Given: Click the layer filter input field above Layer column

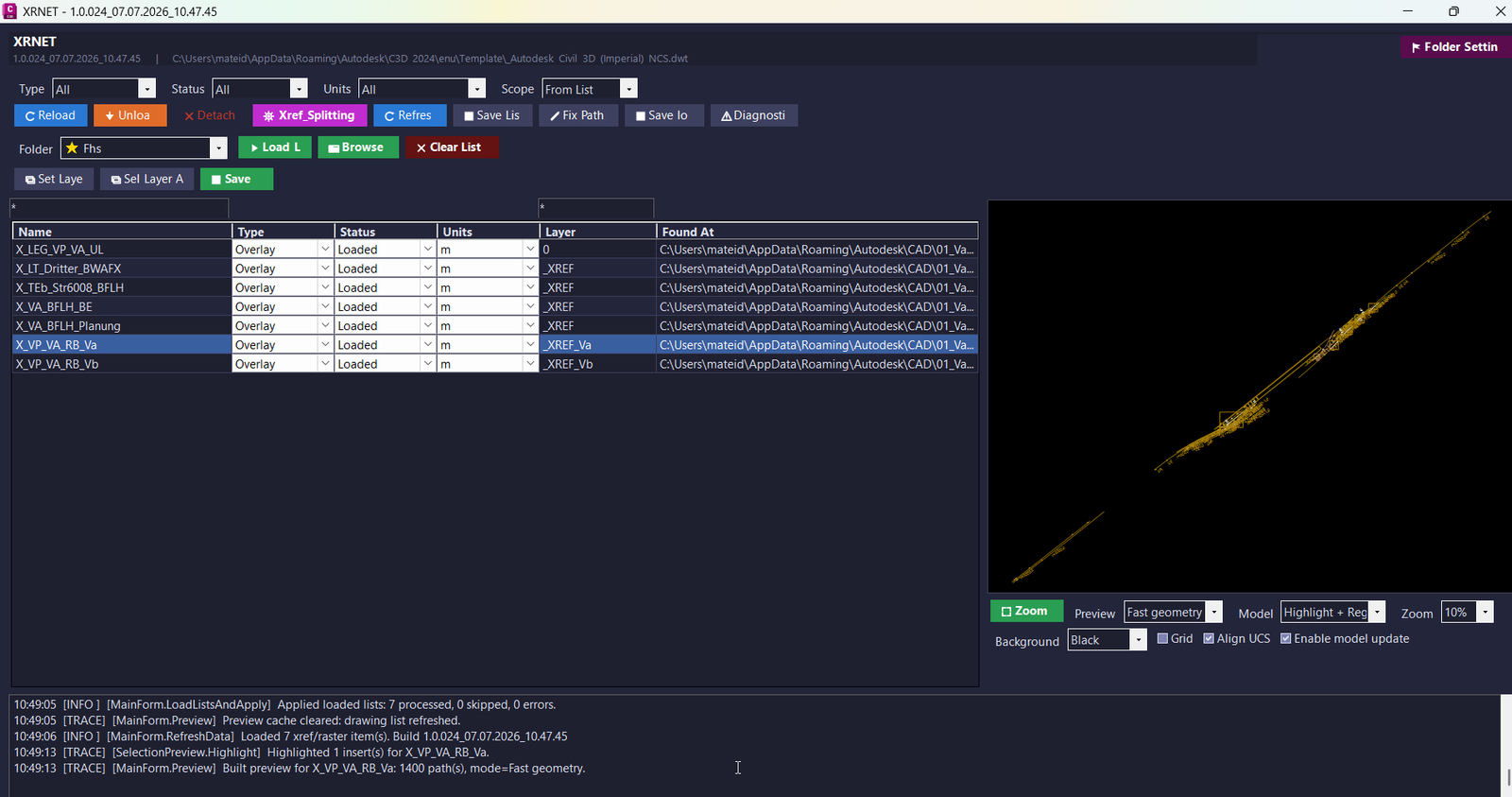Looking at the screenshot, I should (x=595, y=208).
